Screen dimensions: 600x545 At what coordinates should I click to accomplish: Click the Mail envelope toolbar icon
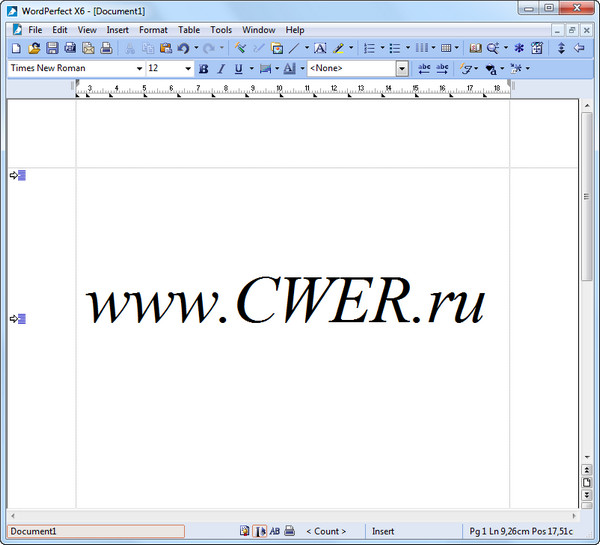[88, 48]
